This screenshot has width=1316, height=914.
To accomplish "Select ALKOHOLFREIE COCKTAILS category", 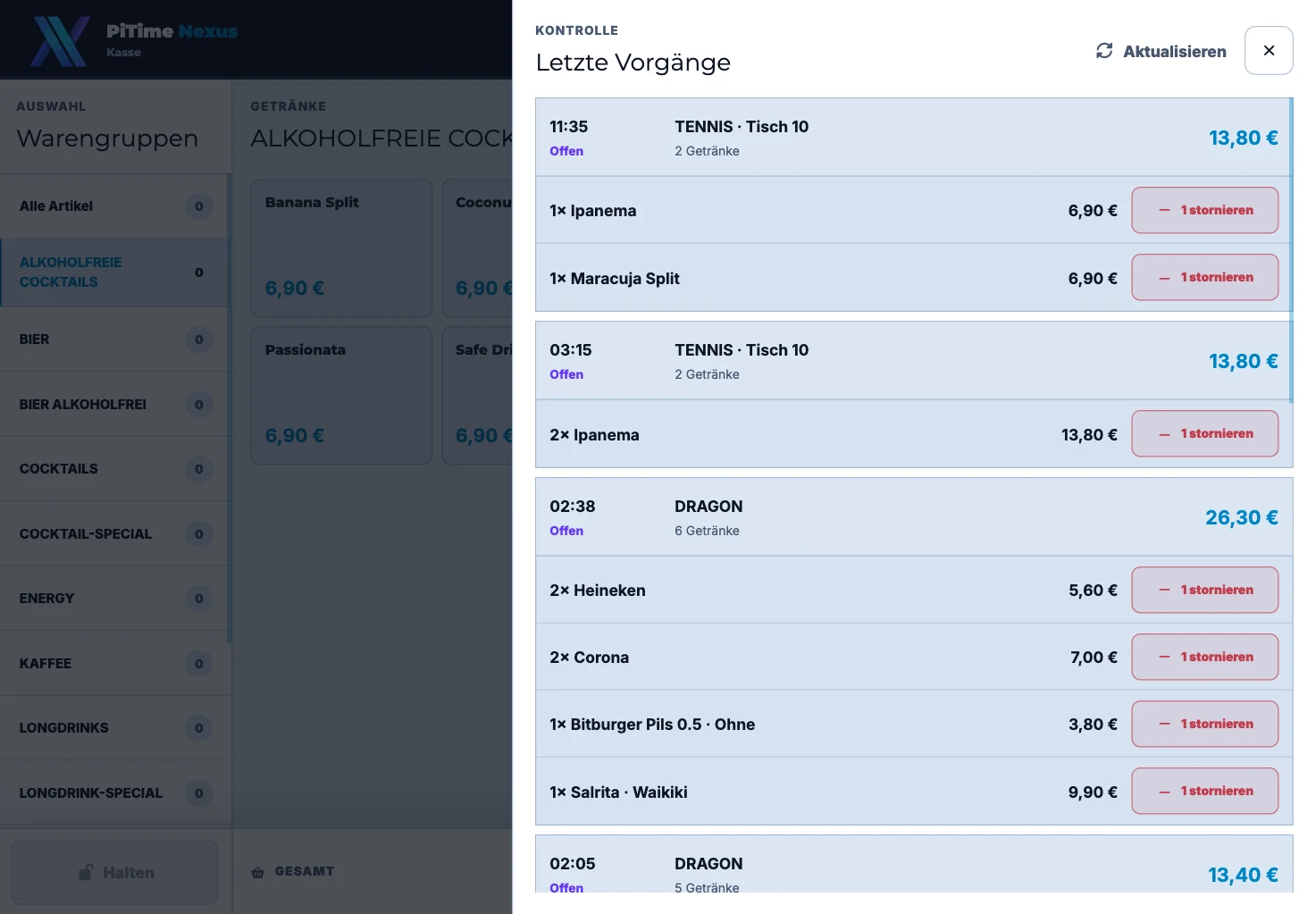I will pyautogui.click(x=115, y=273).
